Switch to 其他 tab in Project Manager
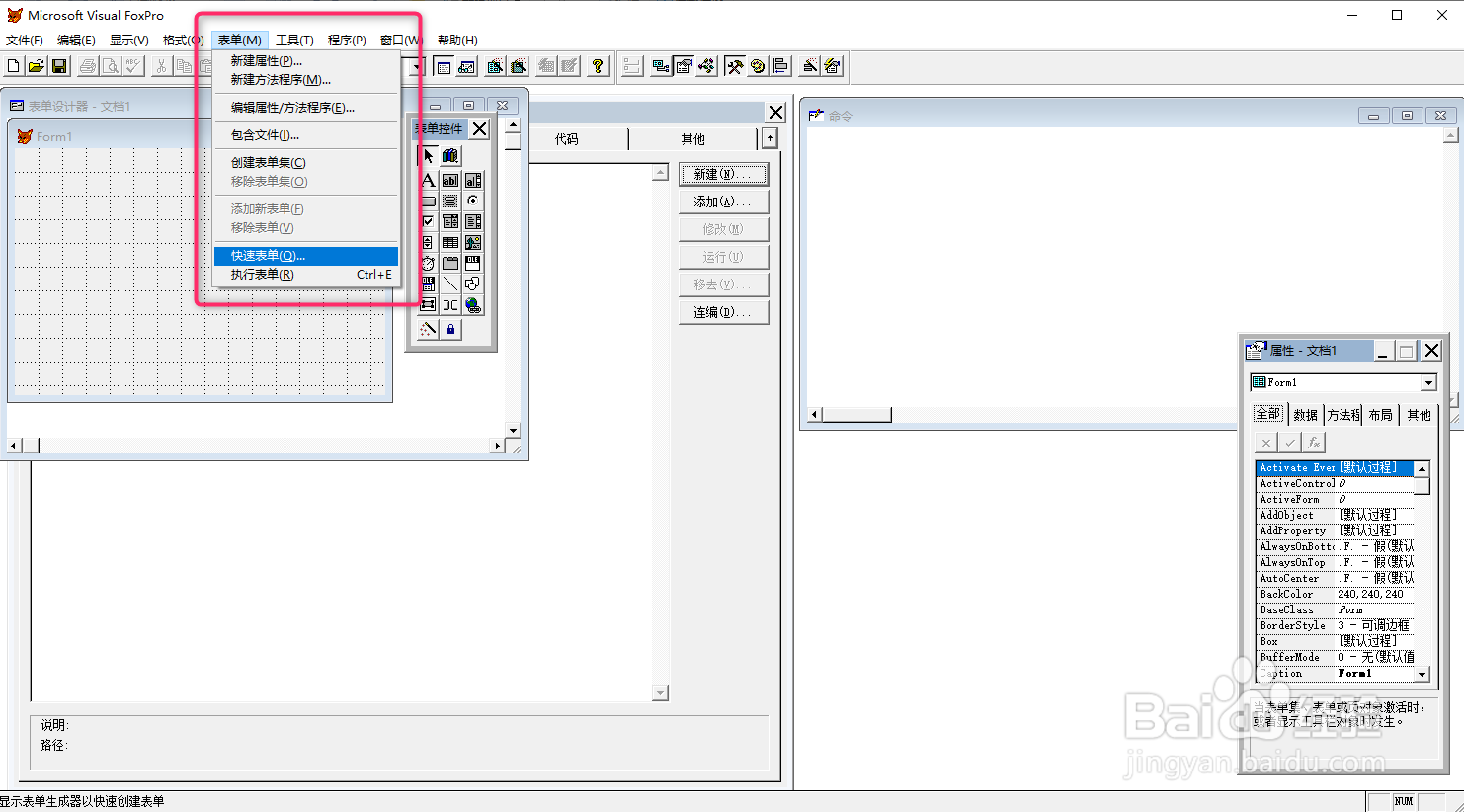The width and height of the screenshot is (1464, 812). click(x=693, y=139)
